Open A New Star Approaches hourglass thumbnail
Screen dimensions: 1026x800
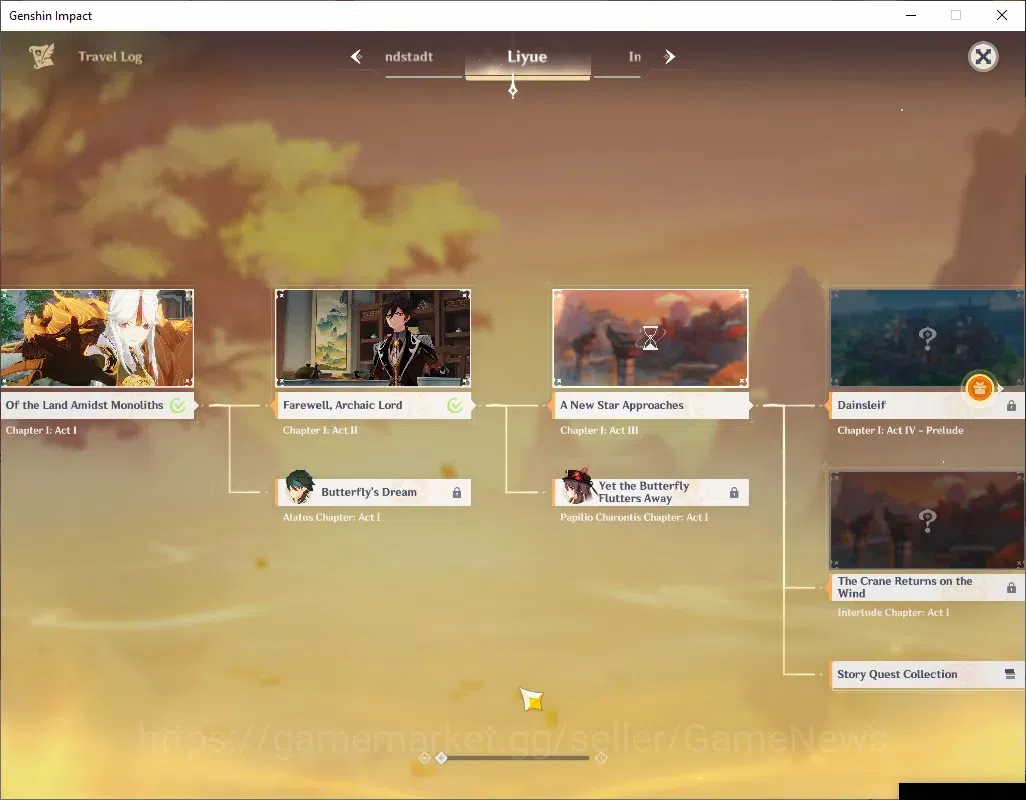point(650,338)
